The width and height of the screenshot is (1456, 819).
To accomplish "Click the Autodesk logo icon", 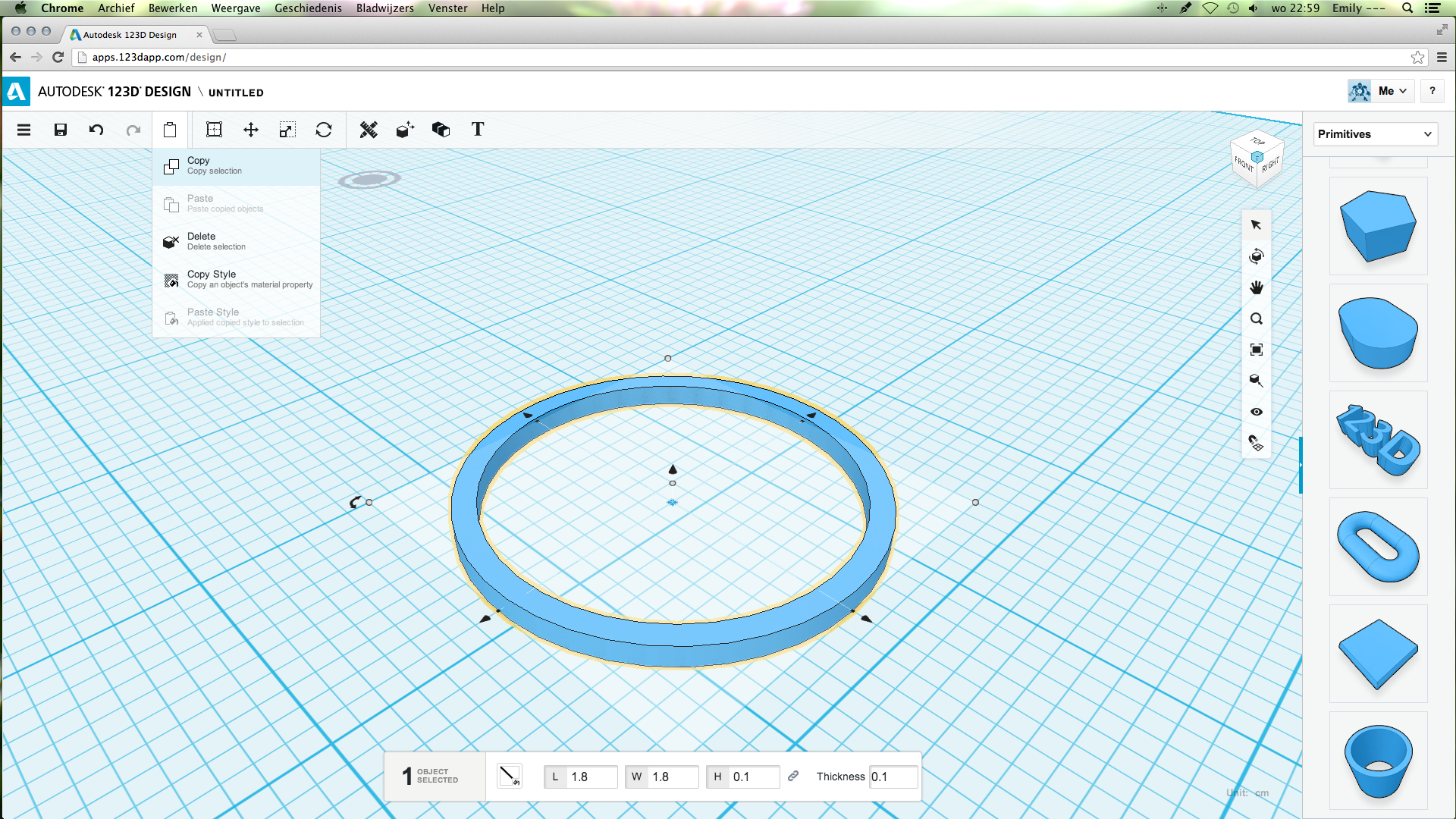I will [x=16, y=92].
